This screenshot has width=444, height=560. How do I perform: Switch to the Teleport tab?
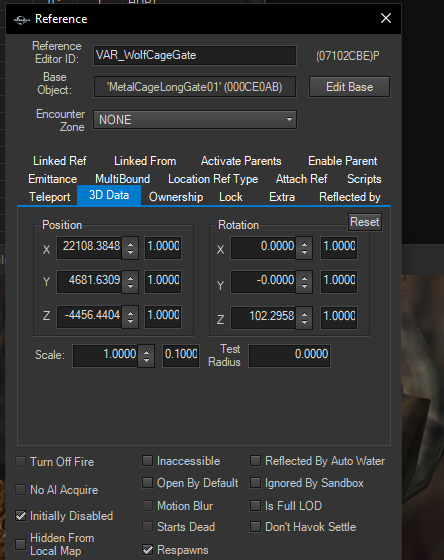point(50,197)
